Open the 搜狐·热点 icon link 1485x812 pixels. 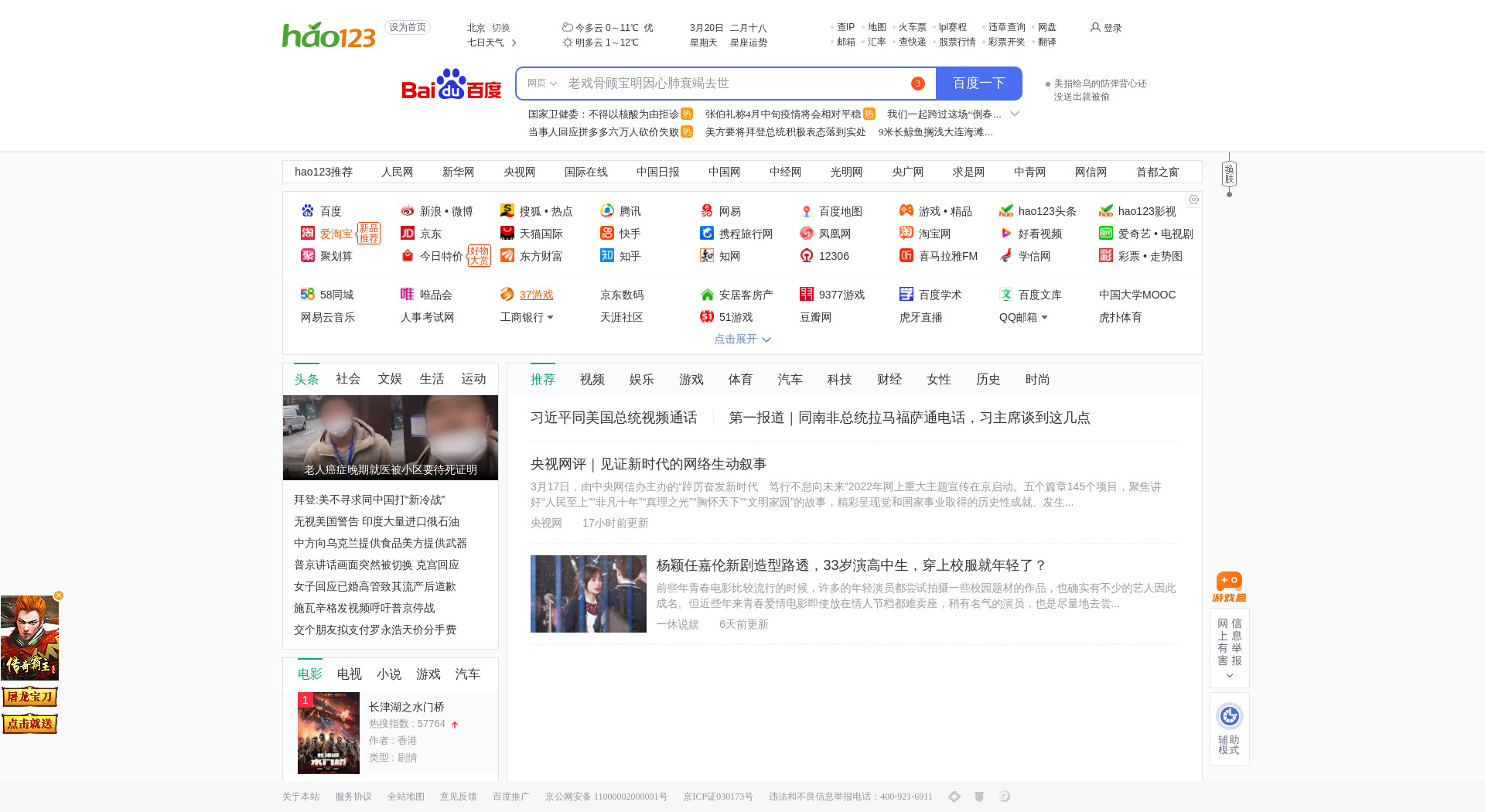507,210
